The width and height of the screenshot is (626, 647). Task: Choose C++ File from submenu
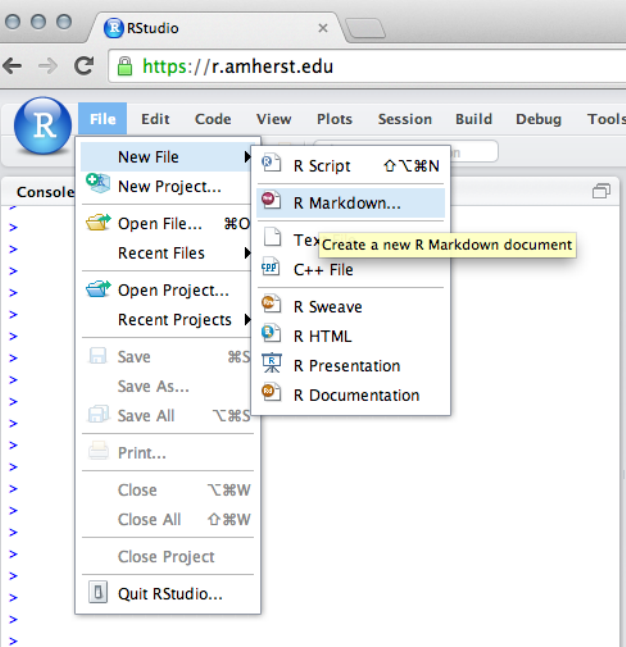351,270
